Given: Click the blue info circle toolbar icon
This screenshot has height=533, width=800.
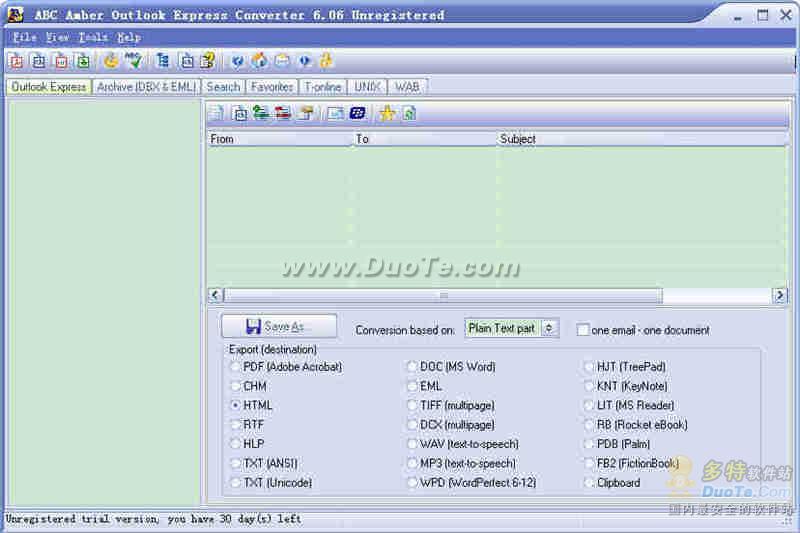Looking at the screenshot, I should coord(305,61).
